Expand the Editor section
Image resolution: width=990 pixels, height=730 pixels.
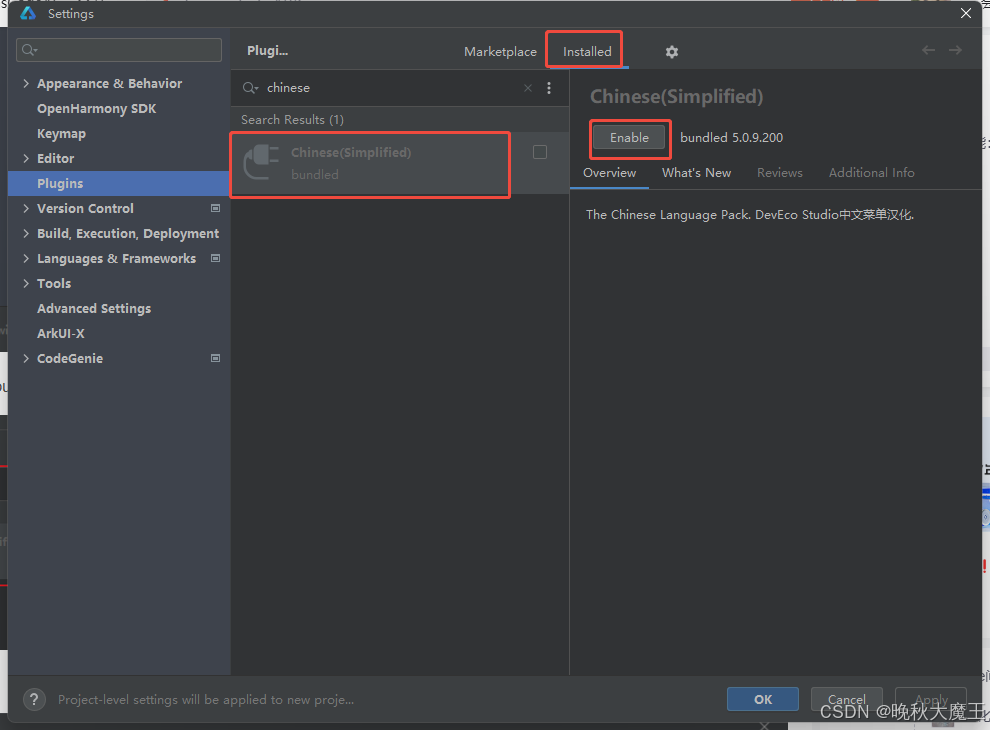click(x=26, y=158)
